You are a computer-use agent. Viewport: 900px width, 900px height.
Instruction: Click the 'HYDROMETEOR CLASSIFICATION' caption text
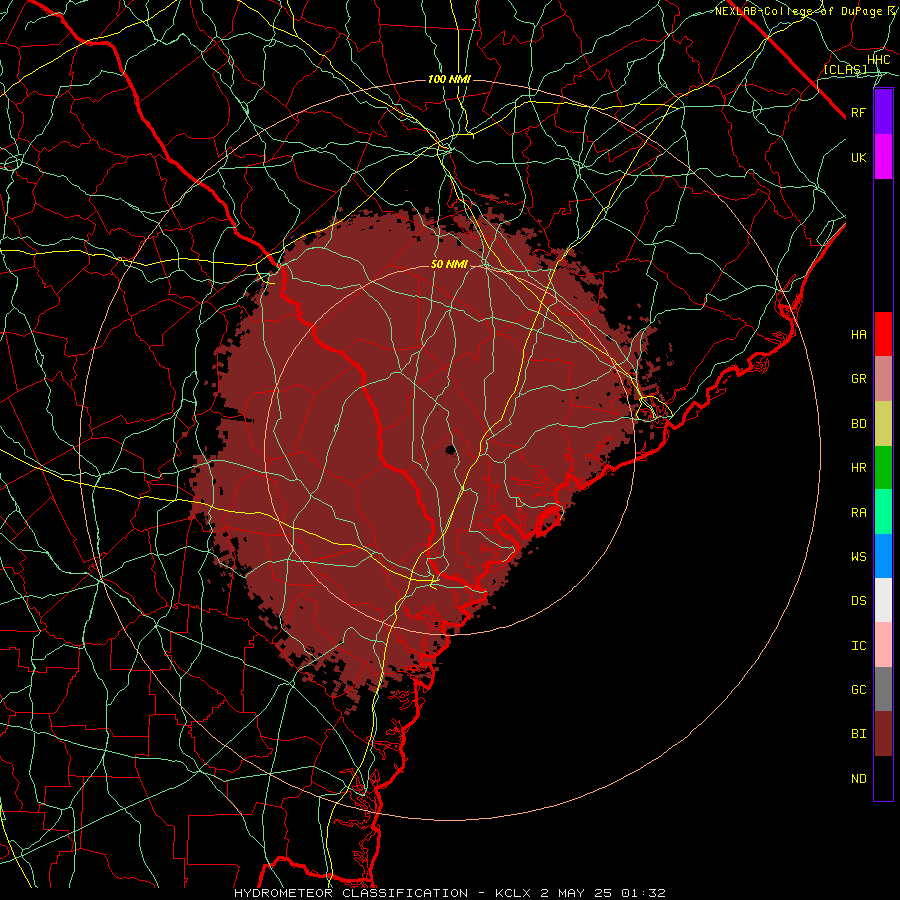pyautogui.click(x=351, y=893)
